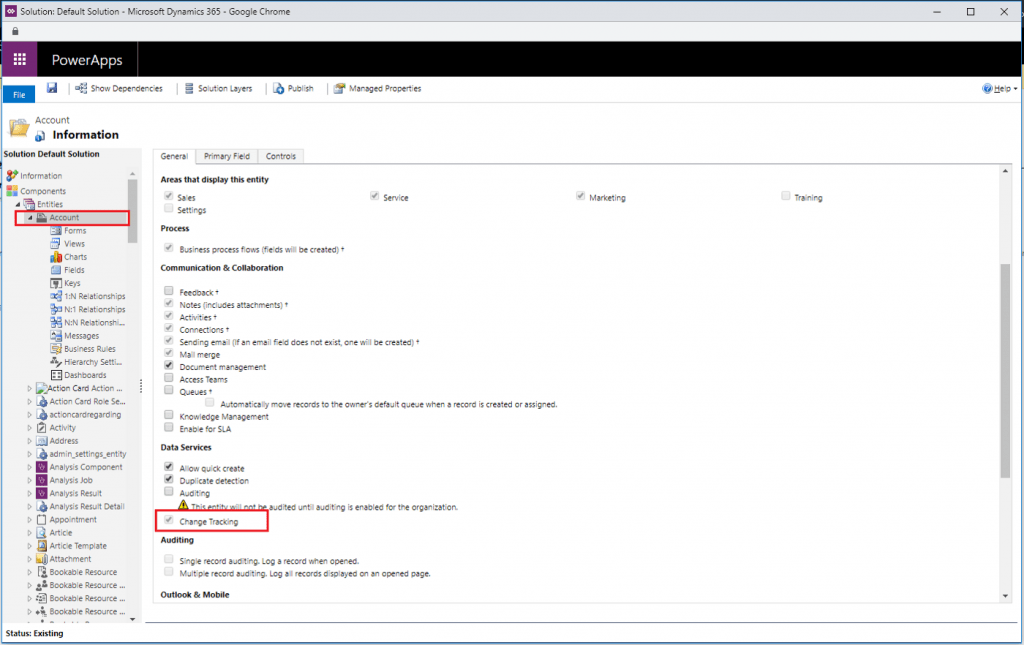Screen dimensions: 1024x645
Task: Select Analysis Result Detail entity
Action: tap(86, 507)
